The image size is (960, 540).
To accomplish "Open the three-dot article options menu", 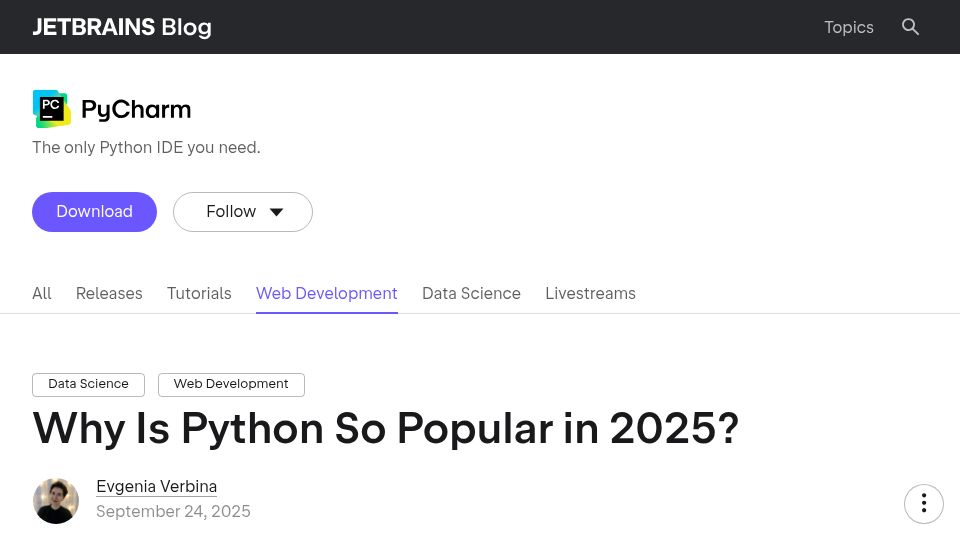I will point(924,504).
